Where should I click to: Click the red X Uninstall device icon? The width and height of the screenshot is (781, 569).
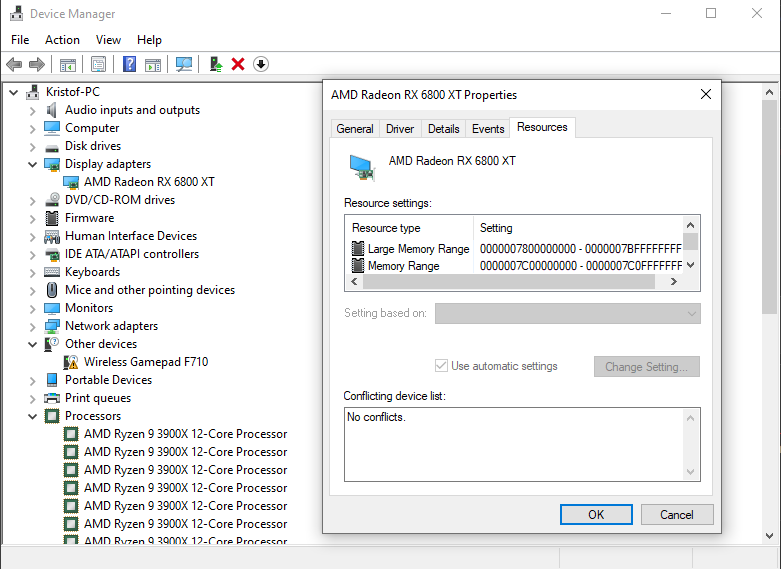click(x=238, y=64)
